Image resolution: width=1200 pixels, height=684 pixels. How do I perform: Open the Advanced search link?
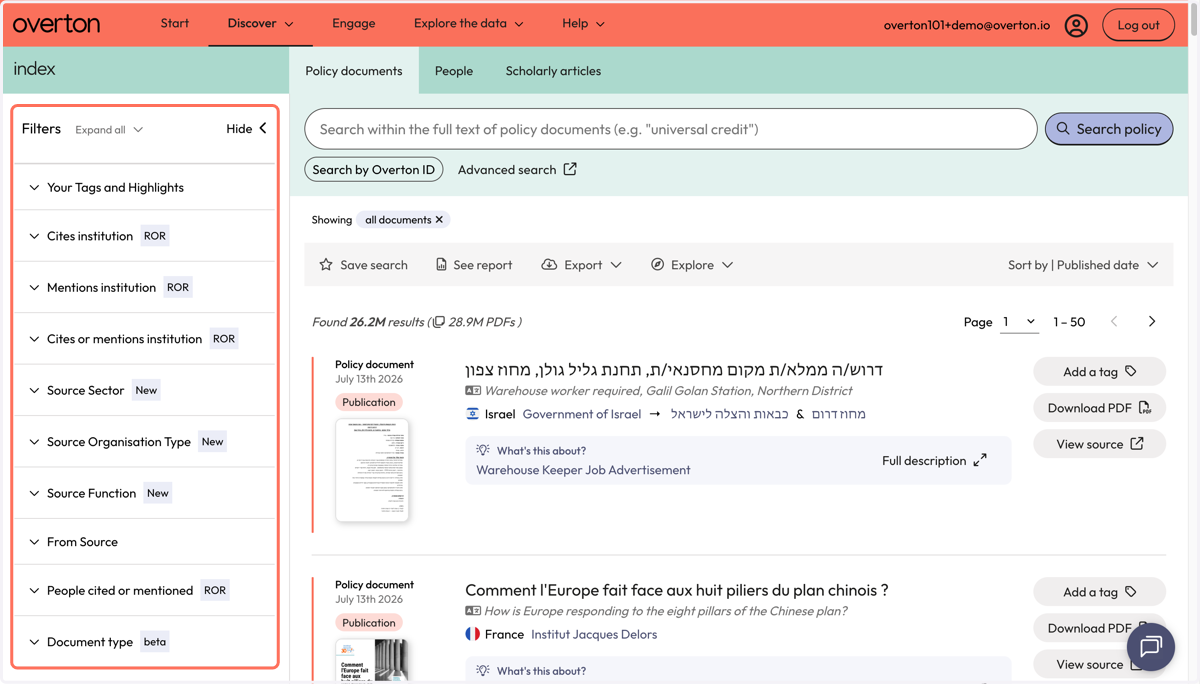[x=517, y=170]
